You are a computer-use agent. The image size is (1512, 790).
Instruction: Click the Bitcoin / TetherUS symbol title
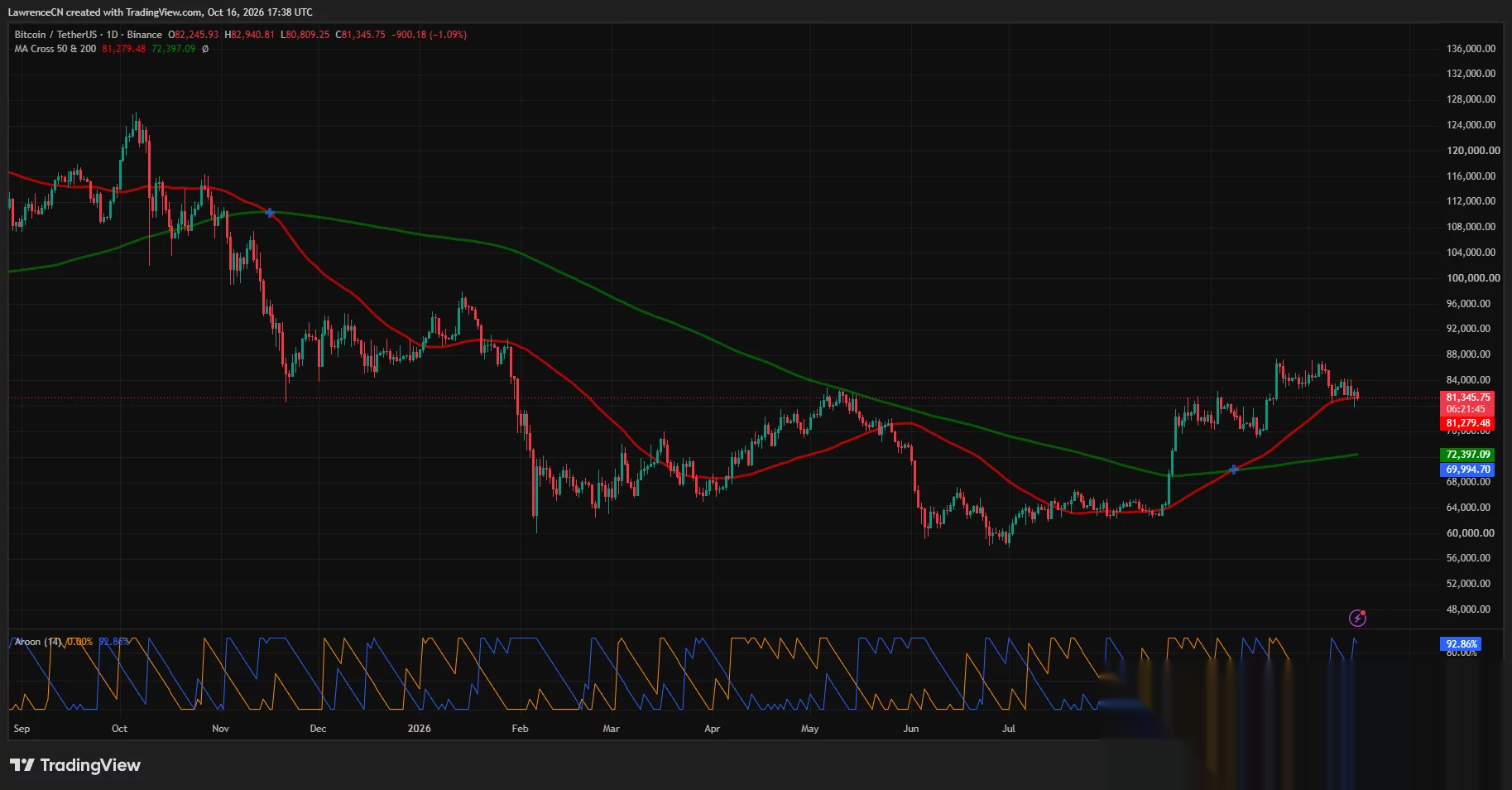coord(55,35)
